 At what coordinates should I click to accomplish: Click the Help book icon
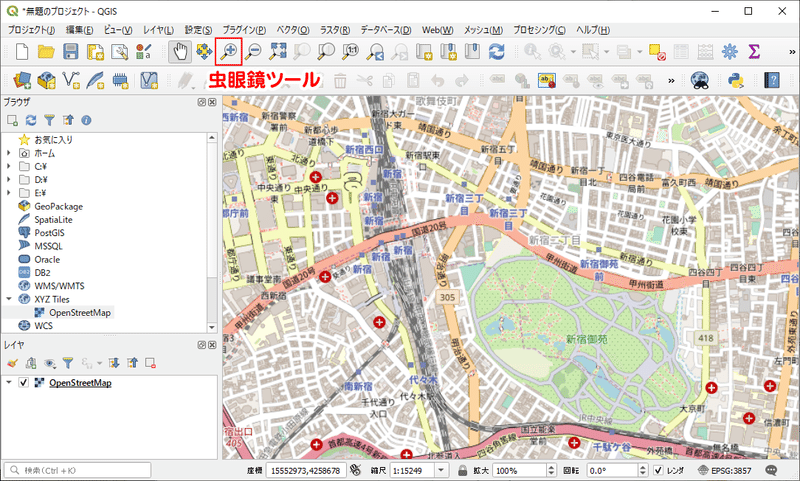772,80
